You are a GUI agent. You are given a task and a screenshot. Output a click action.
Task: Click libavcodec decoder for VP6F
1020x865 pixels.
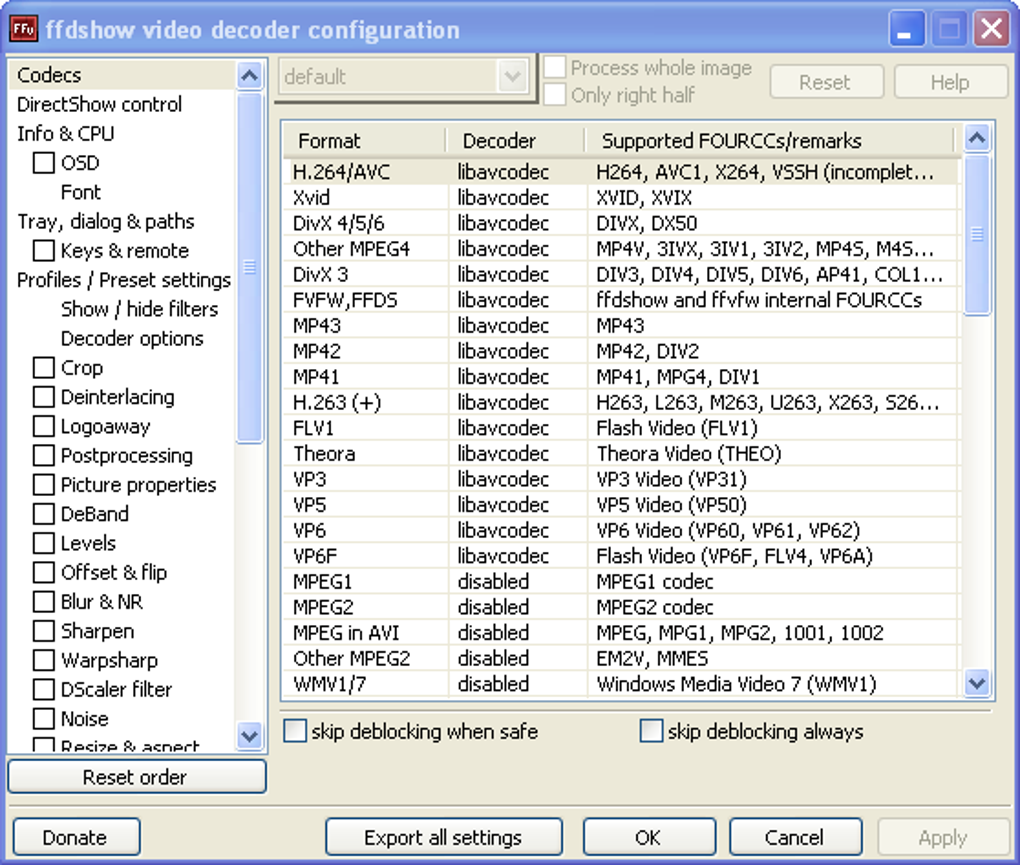click(503, 556)
